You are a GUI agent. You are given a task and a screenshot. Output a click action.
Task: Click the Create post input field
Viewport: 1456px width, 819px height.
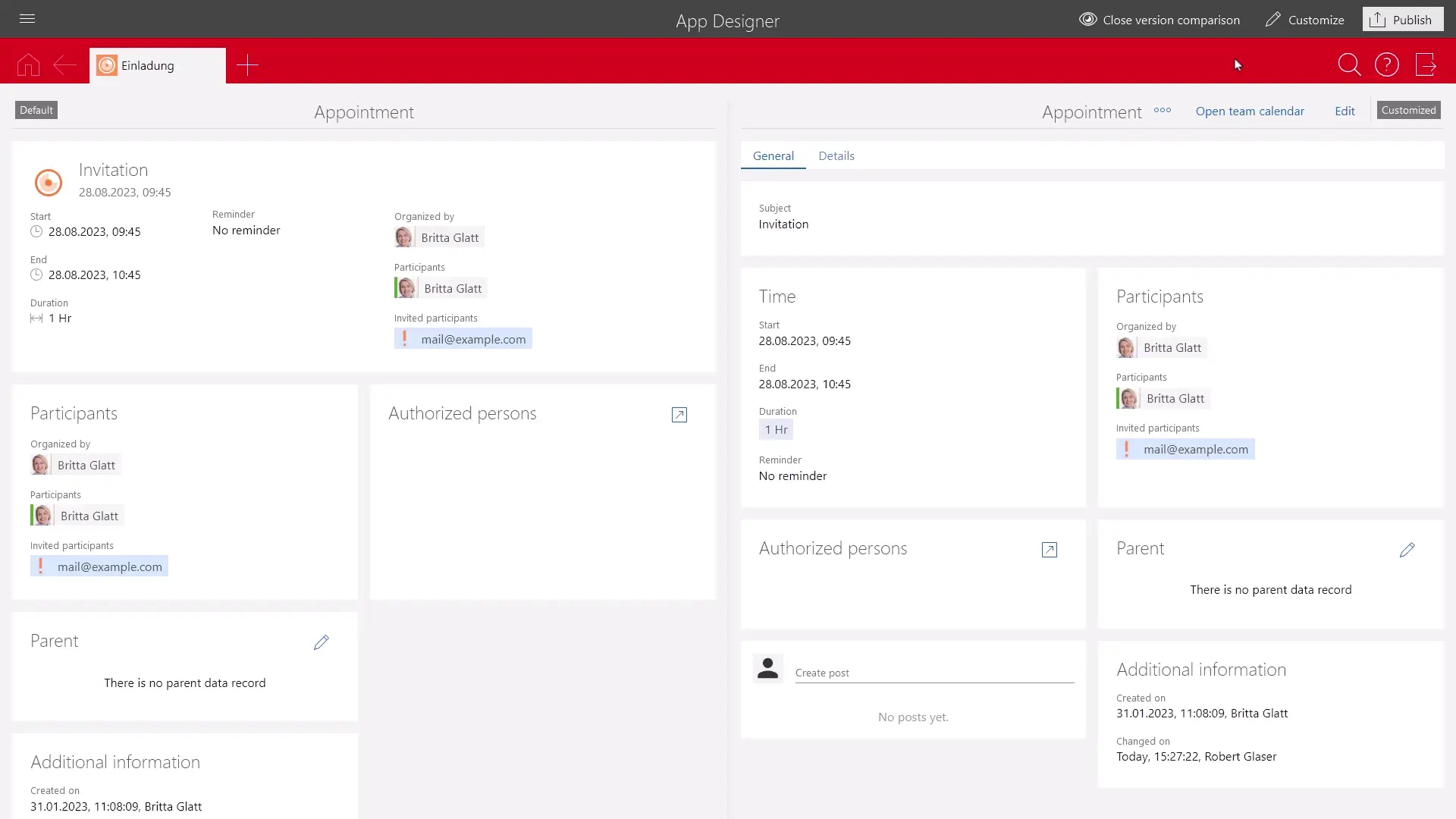click(934, 673)
